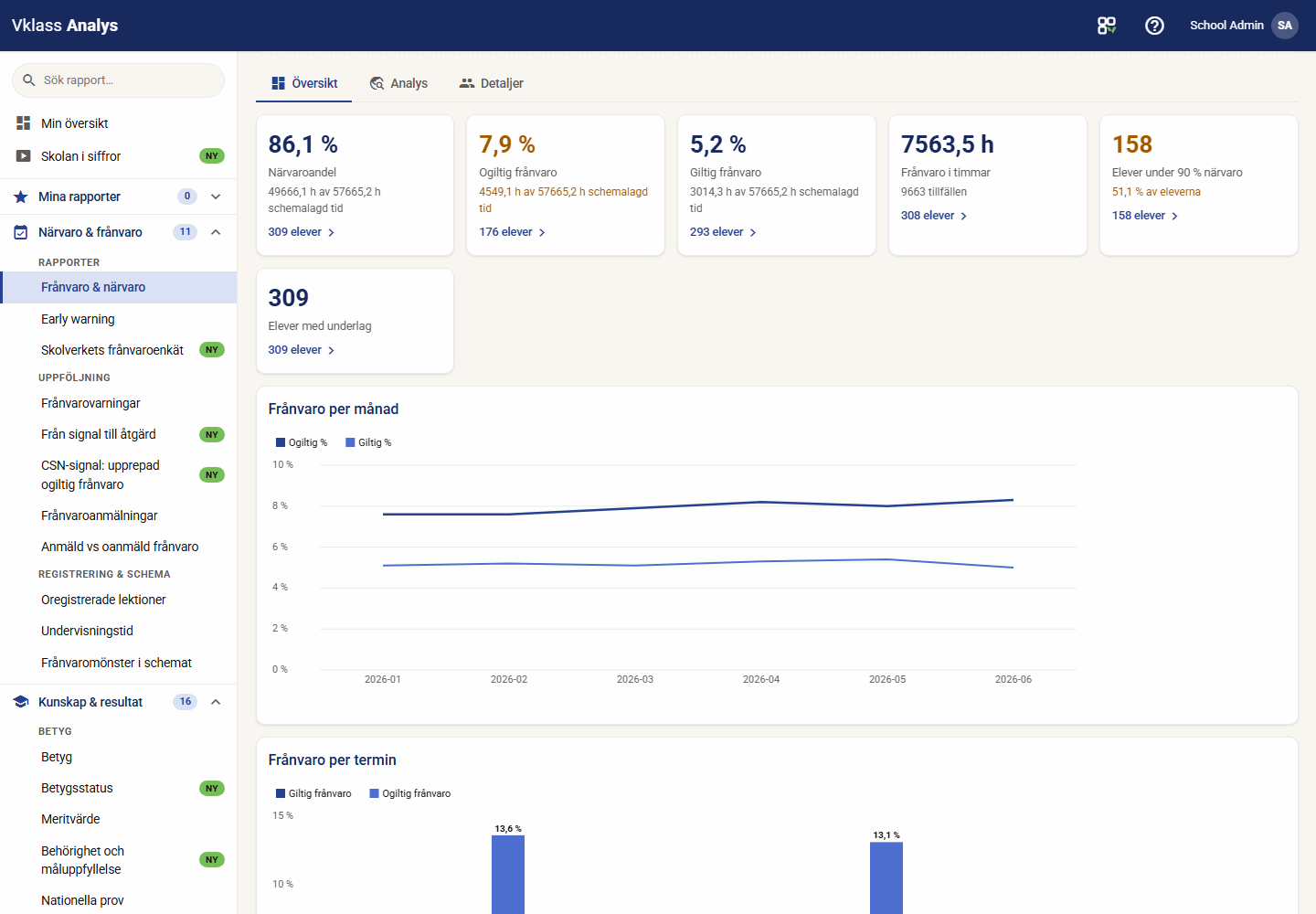Click the Översikt tab grid icon
This screenshot has height=914, width=1316.
[x=279, y=83]
